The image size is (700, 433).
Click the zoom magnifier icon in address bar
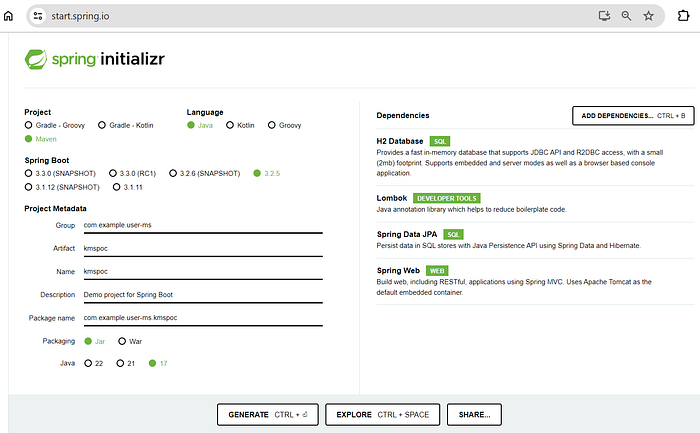626,16
